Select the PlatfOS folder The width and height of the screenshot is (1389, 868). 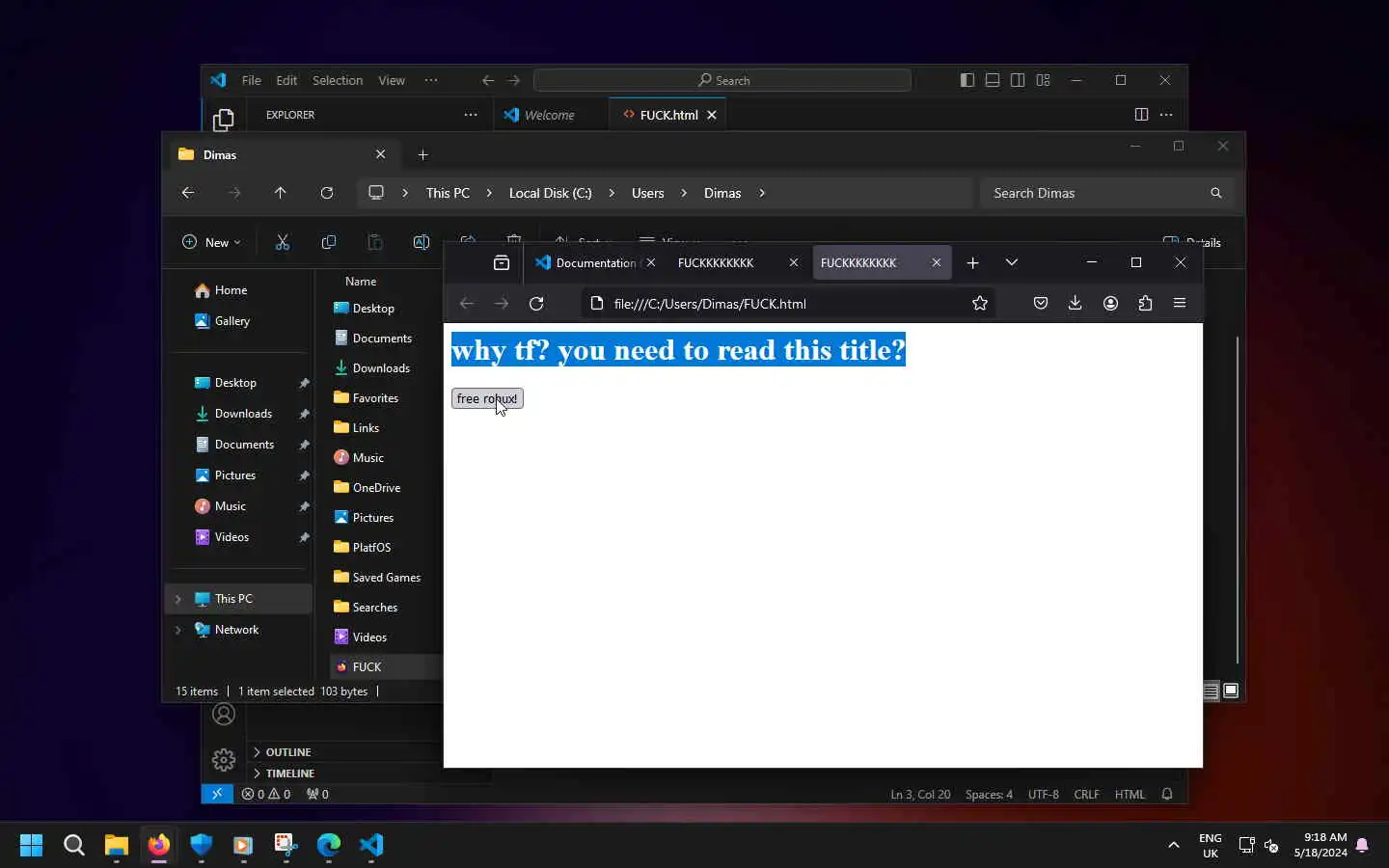[x=371, y=547]
